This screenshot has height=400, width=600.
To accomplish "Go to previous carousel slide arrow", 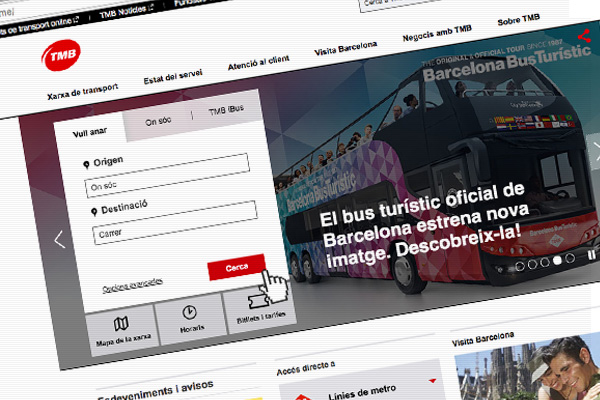I will [x=59, y=239].
